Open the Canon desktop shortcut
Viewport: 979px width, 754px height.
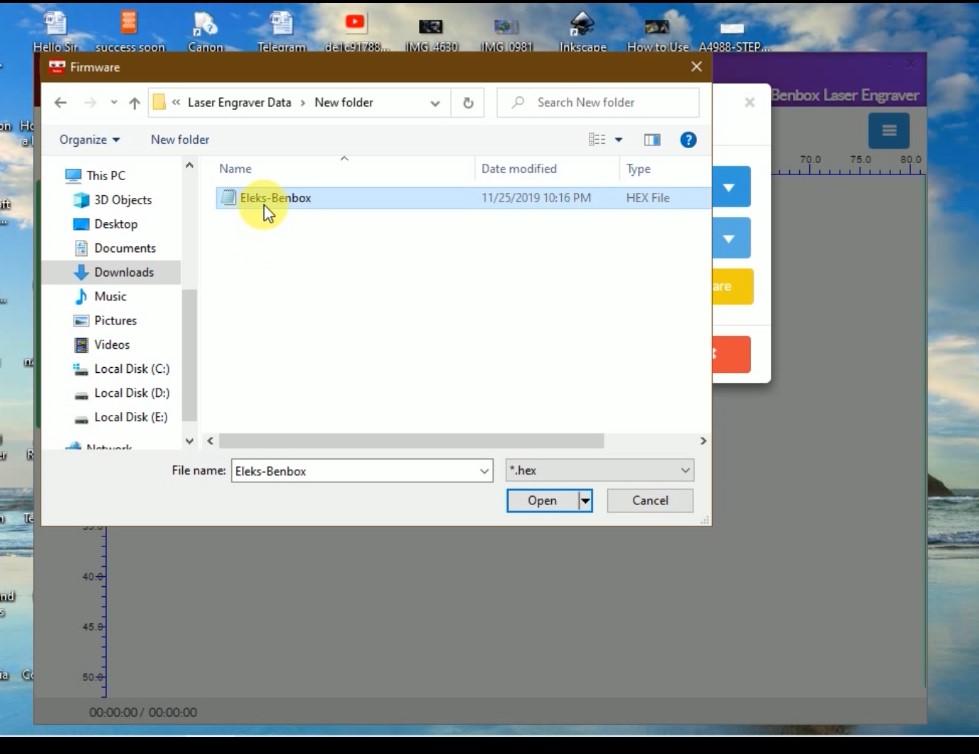click(x=205, y=31)
